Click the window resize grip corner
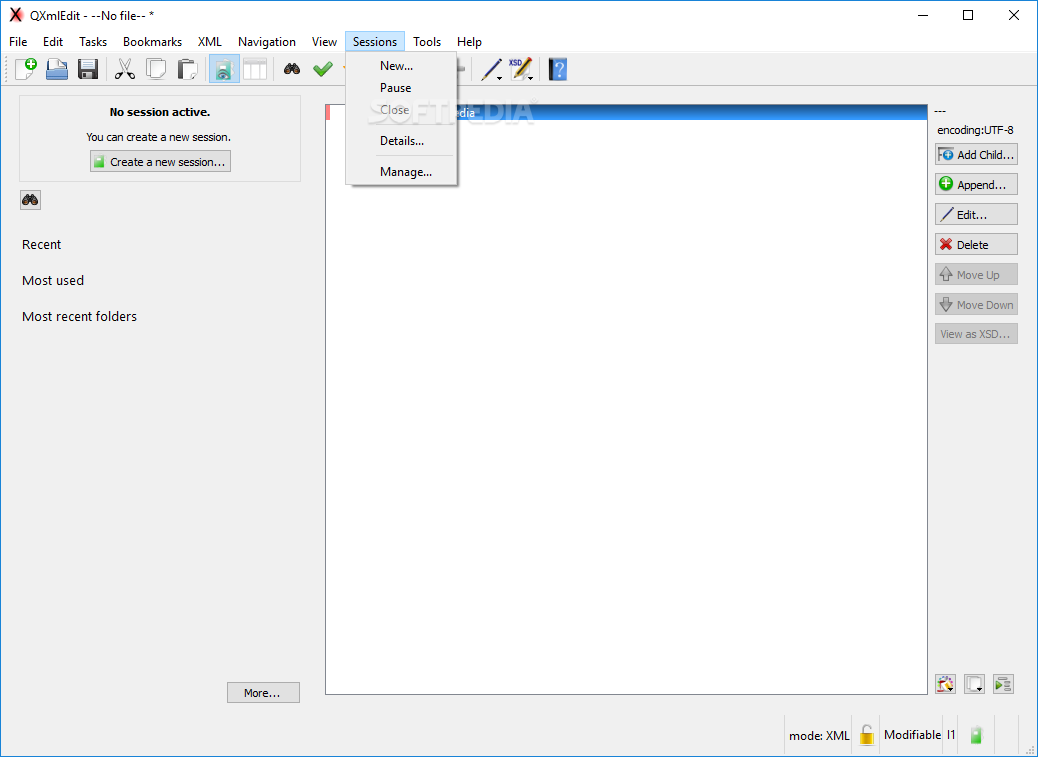Screen dimensions: 1038x757 tap(1031, 750)
